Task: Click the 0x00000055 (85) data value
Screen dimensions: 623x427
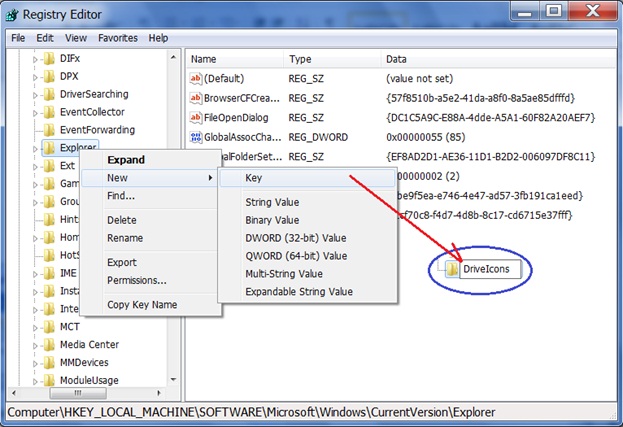Action: click(x=426, y=137)
